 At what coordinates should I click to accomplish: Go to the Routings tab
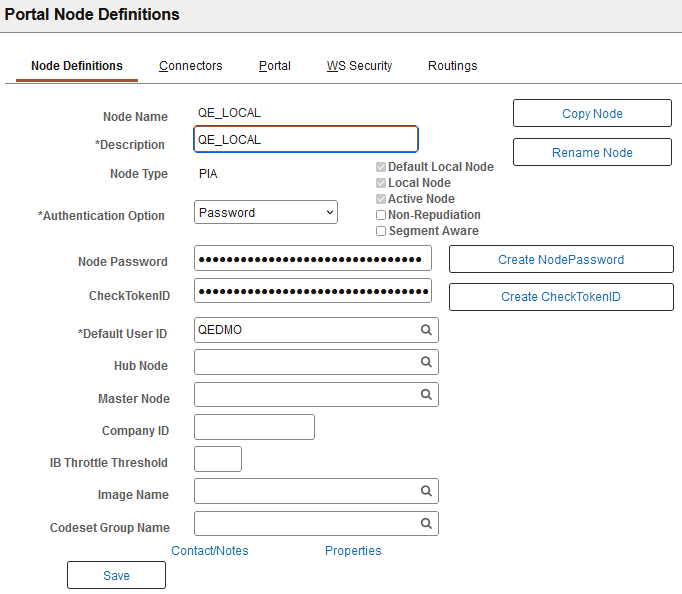click(452, 66)
